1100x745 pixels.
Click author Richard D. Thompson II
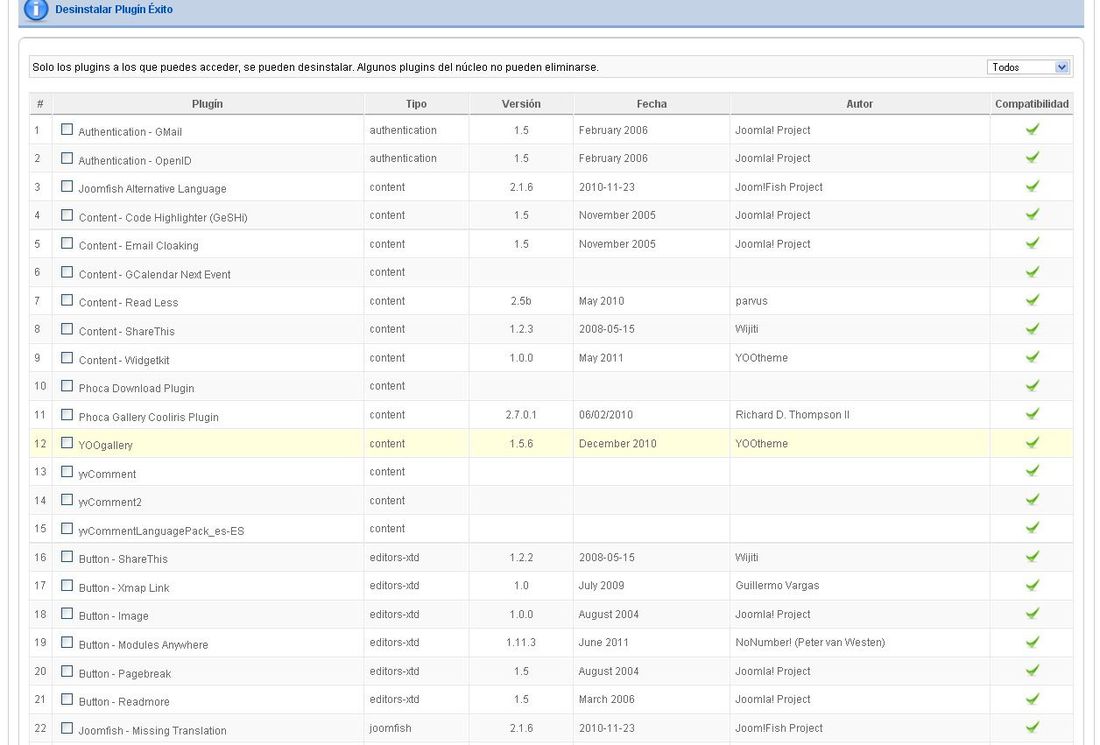pyautogui.click(x=792, y=415)
